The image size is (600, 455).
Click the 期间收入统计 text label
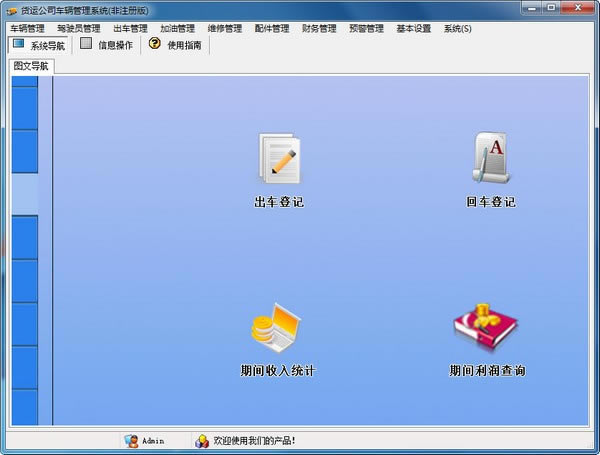277,370
